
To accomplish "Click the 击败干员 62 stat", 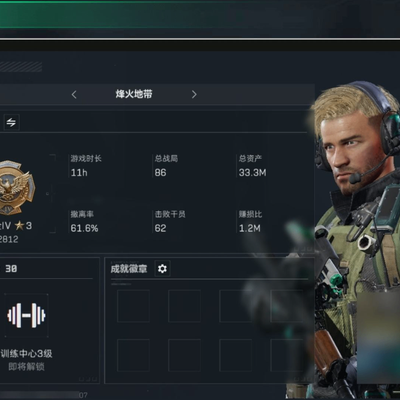I will tap(170, 221).
